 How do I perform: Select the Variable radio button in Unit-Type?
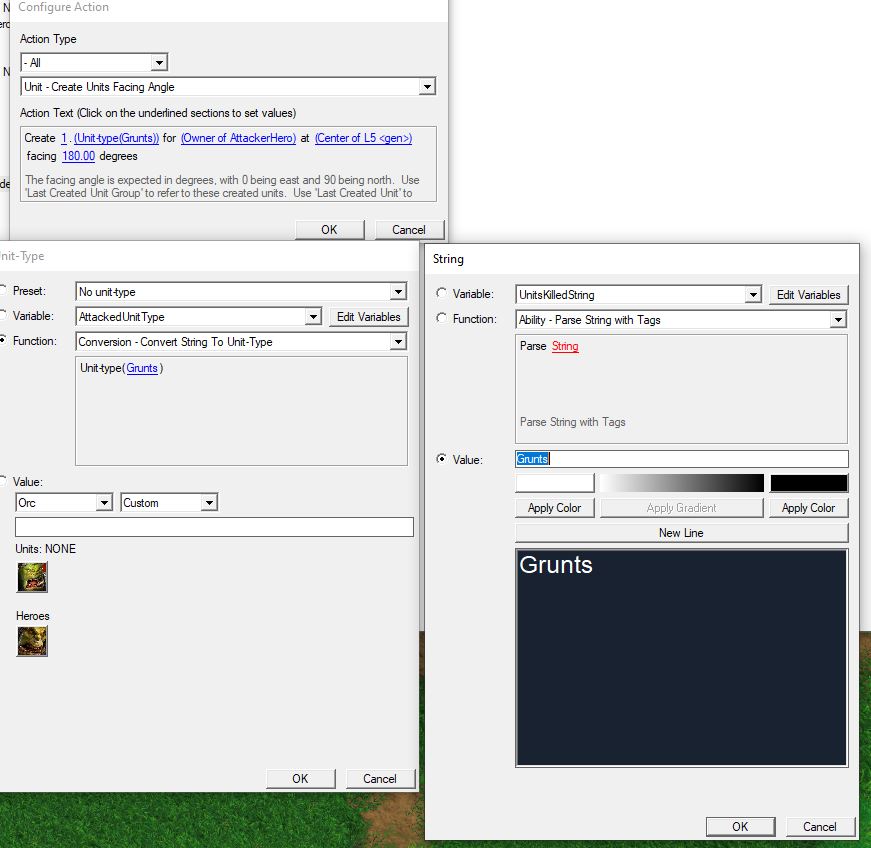[x=2, y=315]
